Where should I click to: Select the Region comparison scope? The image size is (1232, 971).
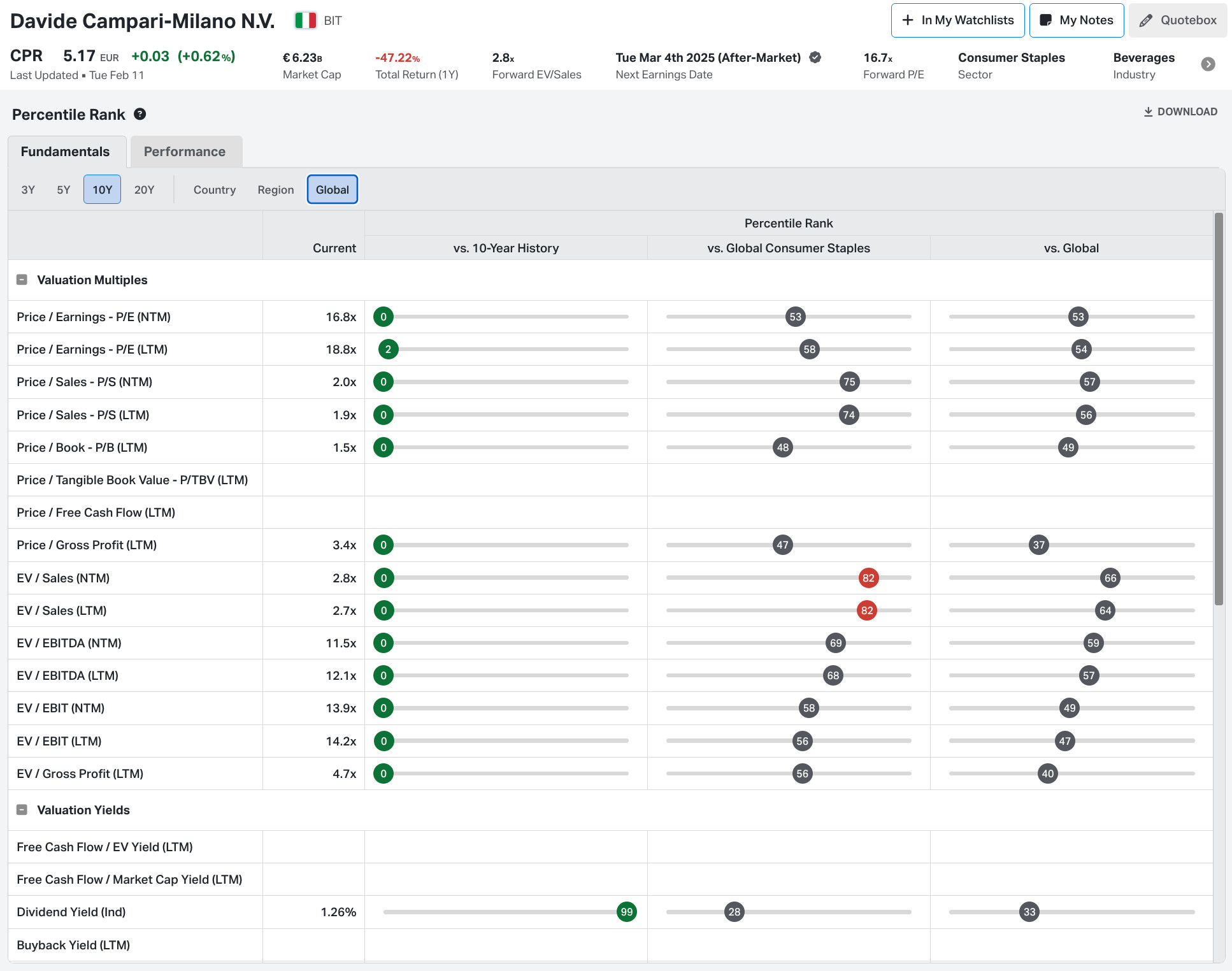pyautogui.click(x=276, y=190)
